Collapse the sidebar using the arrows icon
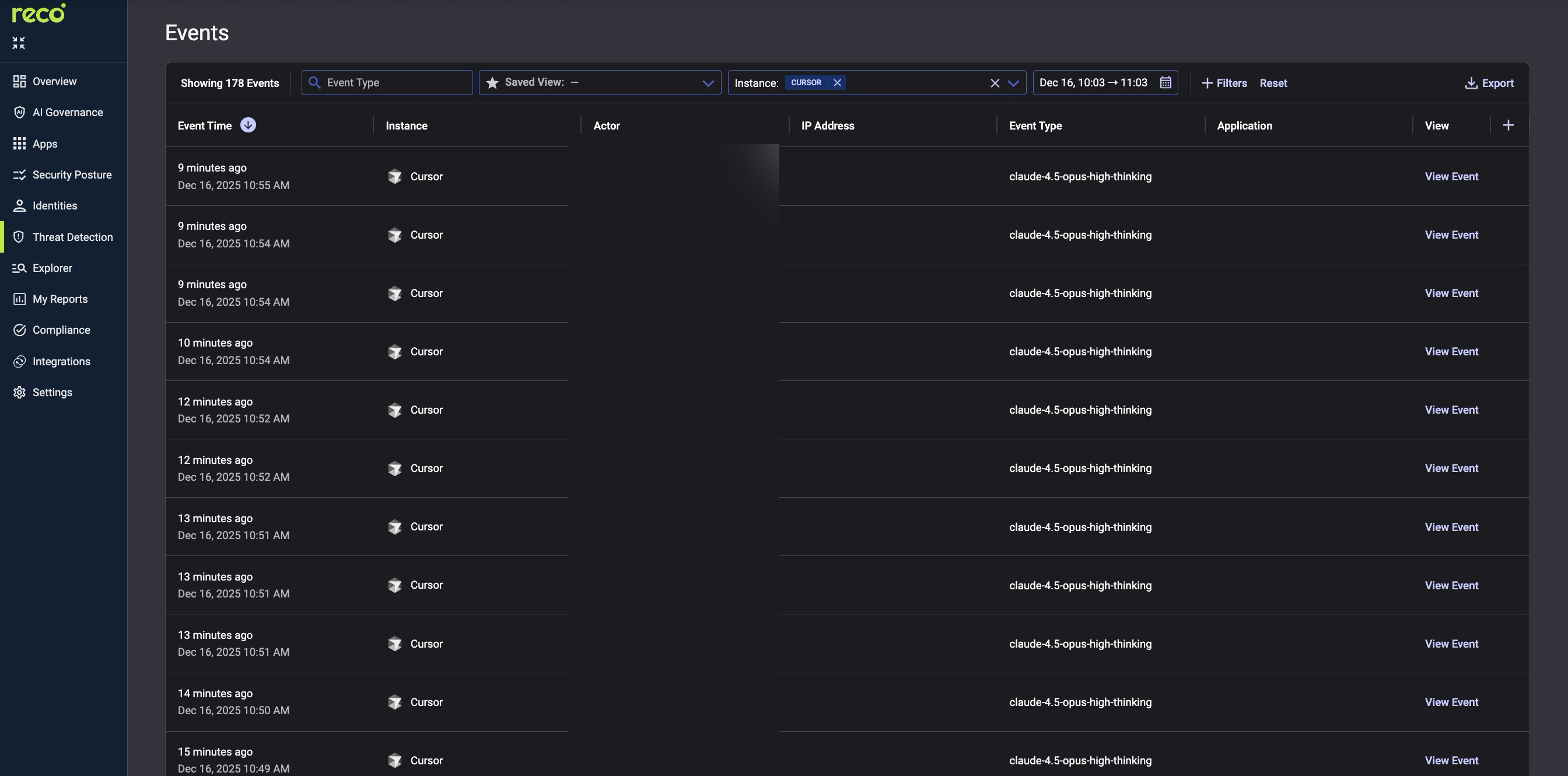The width and height of the screenshot is (1568, 776). [18, 43]
